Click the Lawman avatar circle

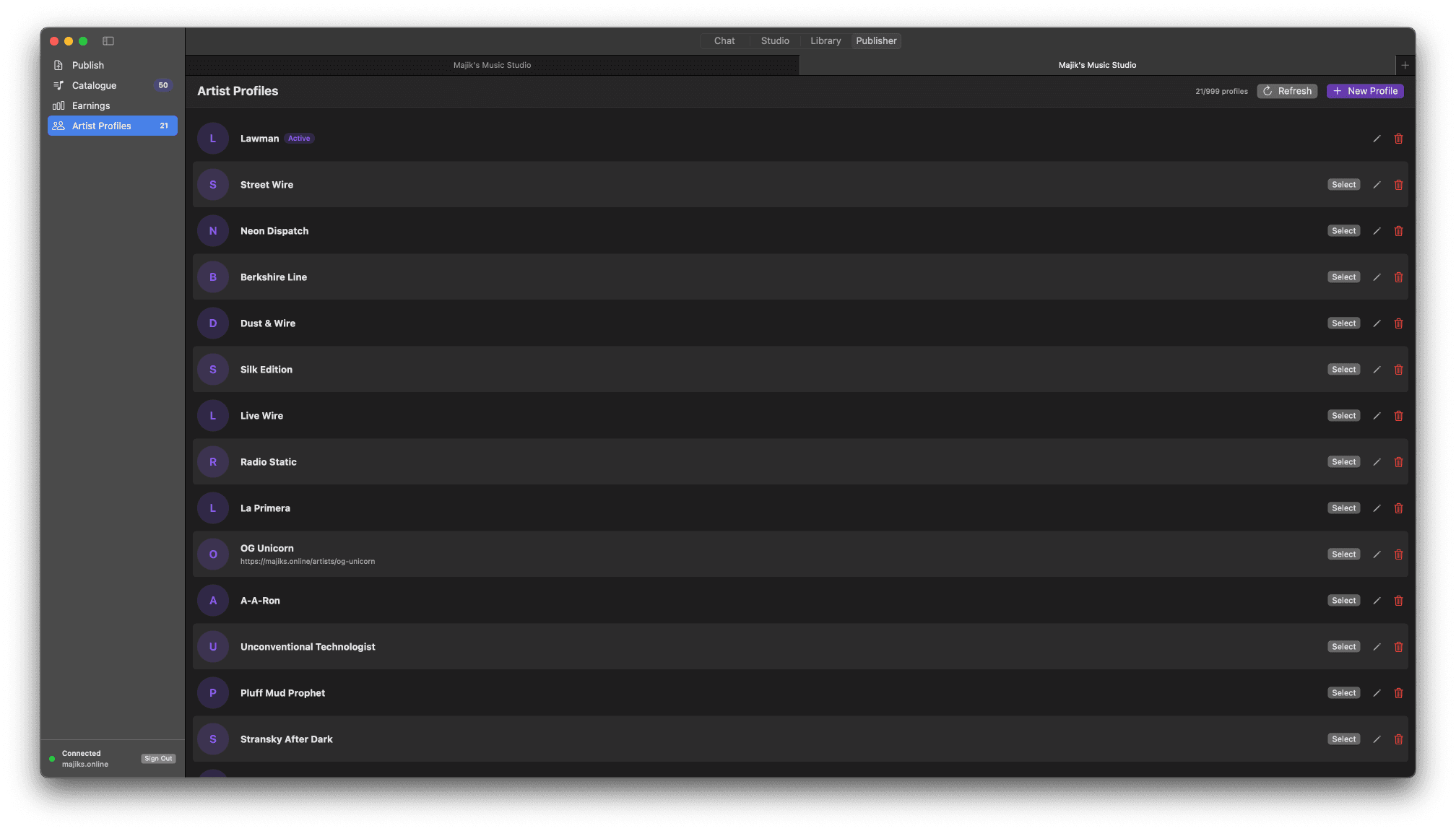click(213, 139)
